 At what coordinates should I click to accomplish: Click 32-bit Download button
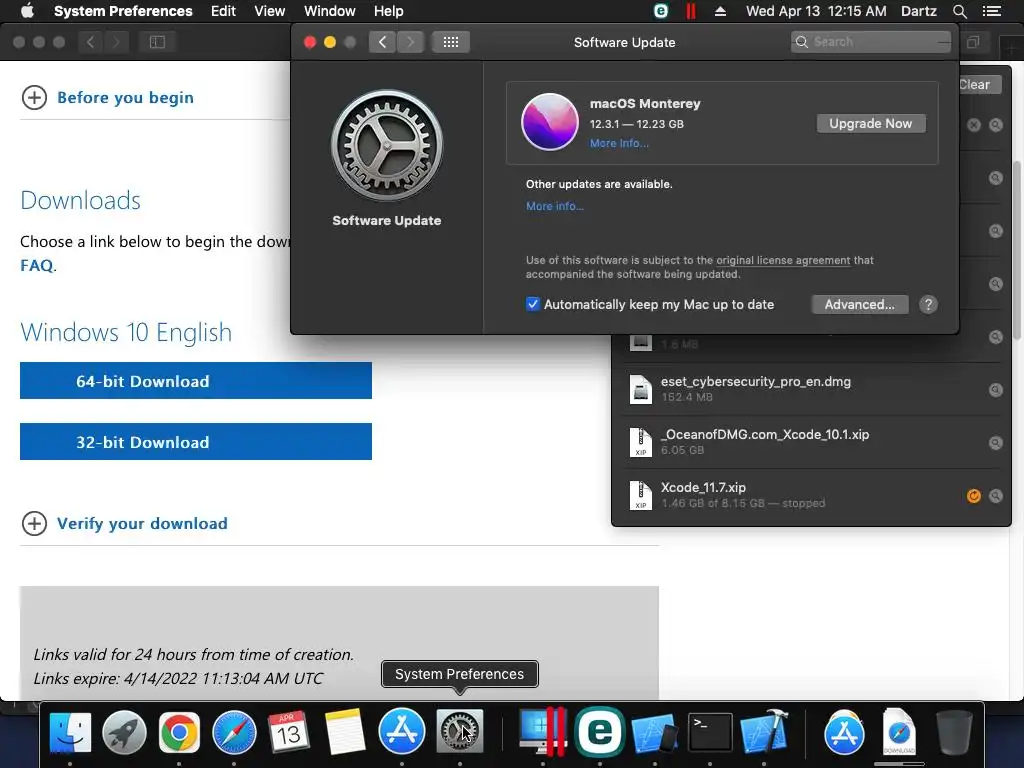(196, 441)
